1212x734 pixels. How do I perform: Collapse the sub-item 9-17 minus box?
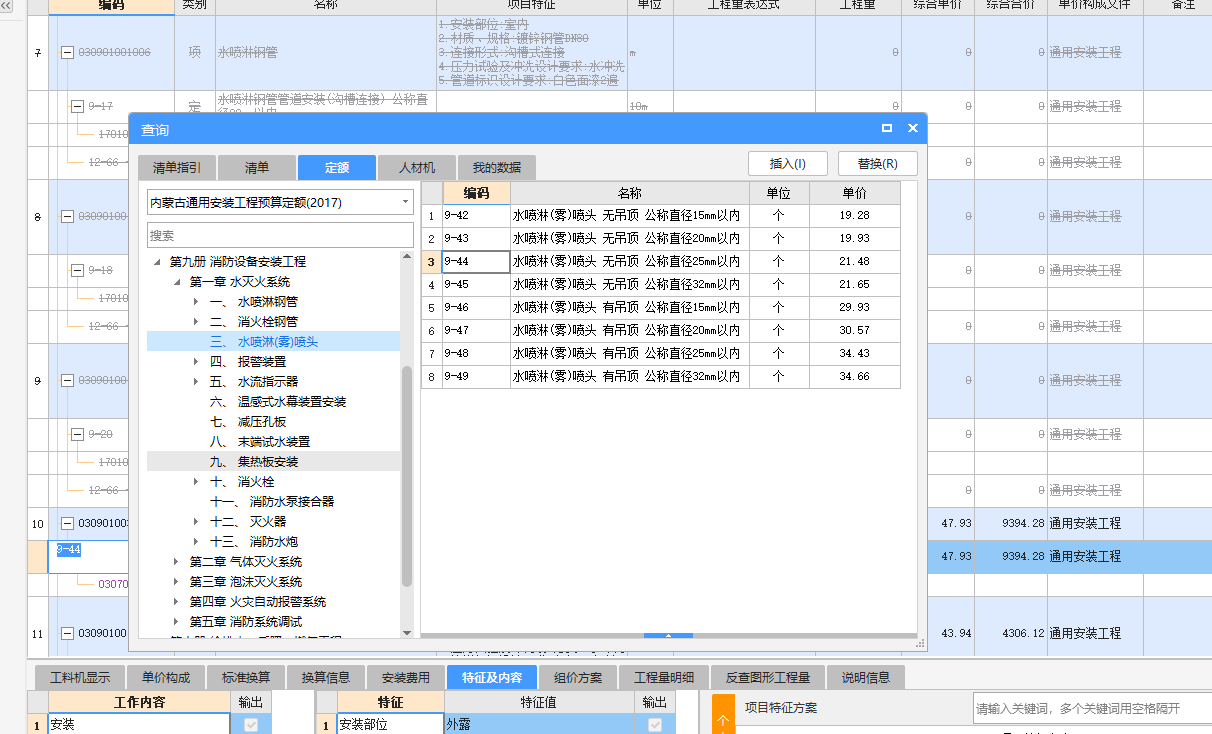[x=77, y=105]
